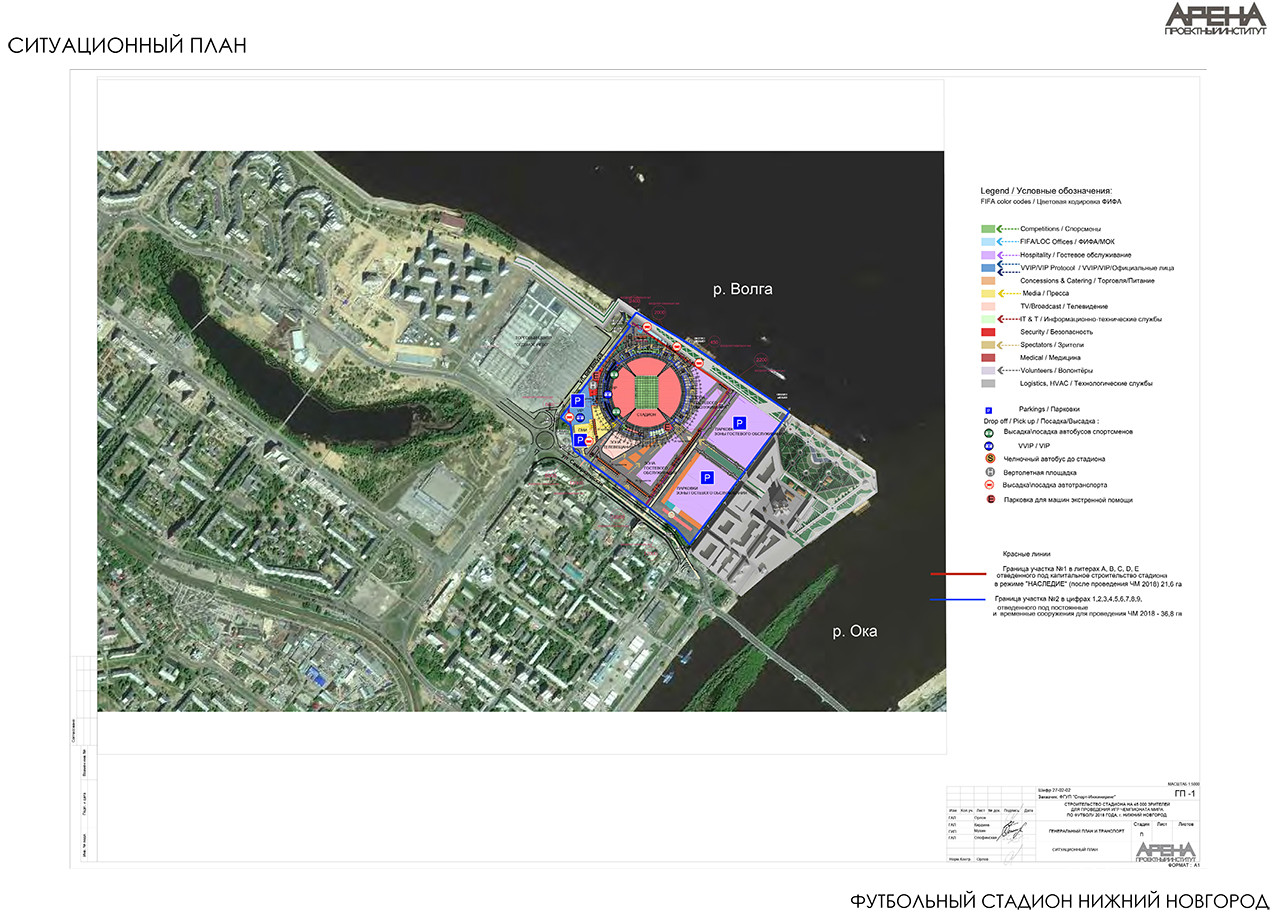The height and width of the screenshot is (917, 1280).
Task: Select the bright red Security color swatch
Action: [987, 332]
